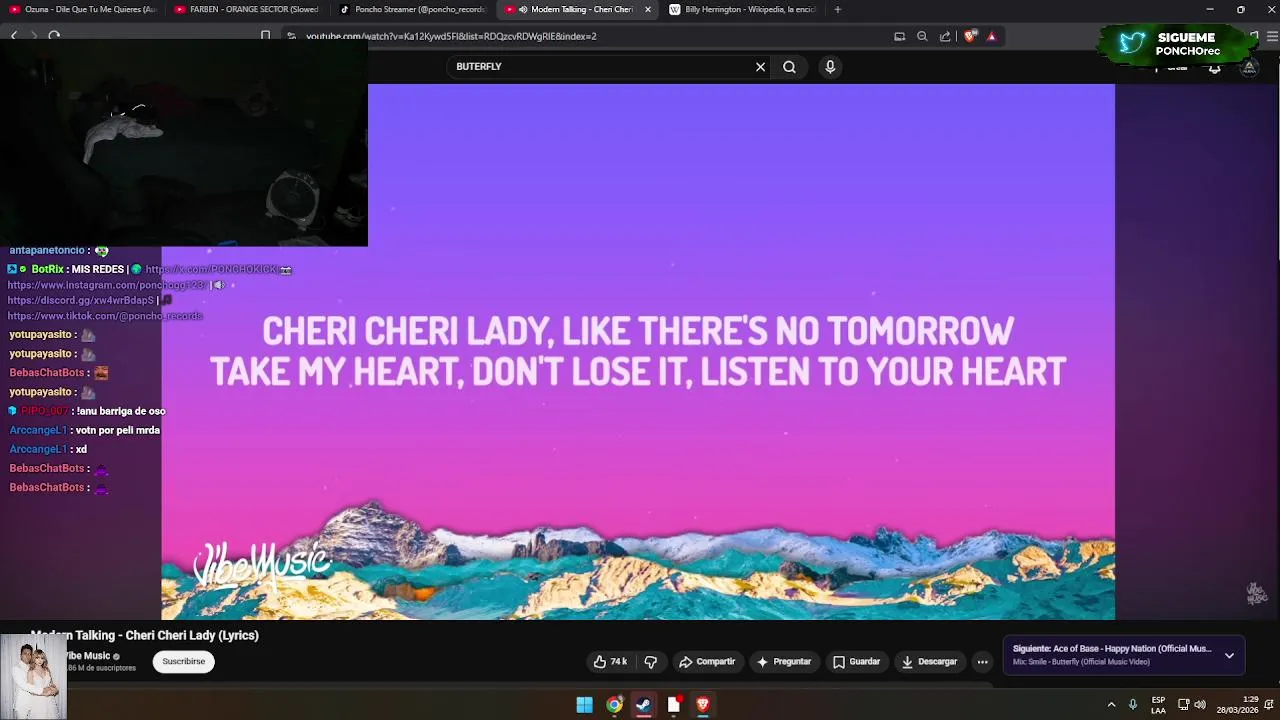
Task: Dislike the Cheri Cheri Lady video
Action: click(x=651, y=662)
